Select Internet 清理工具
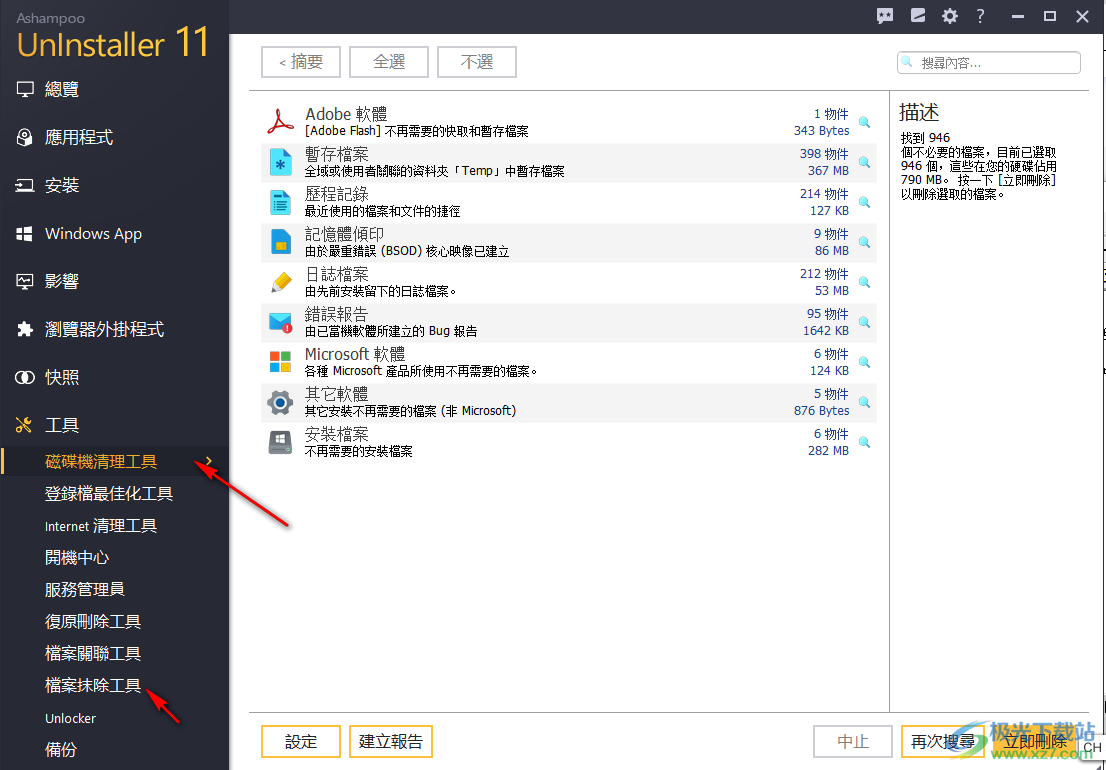1106x770 pixels. 101,526
